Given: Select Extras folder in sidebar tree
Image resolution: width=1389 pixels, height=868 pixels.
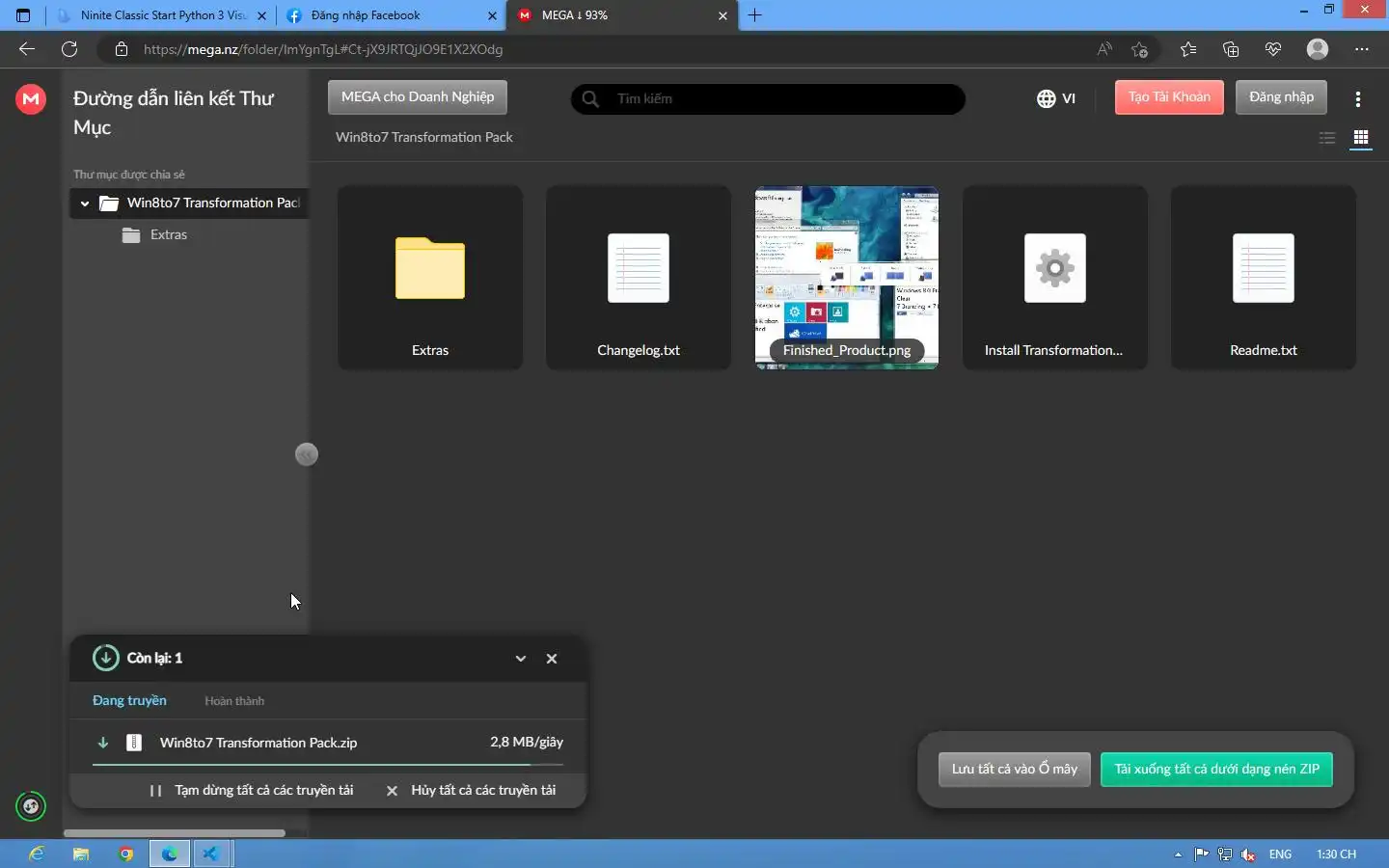Looking at the screenshot, I should coord(169,234).
